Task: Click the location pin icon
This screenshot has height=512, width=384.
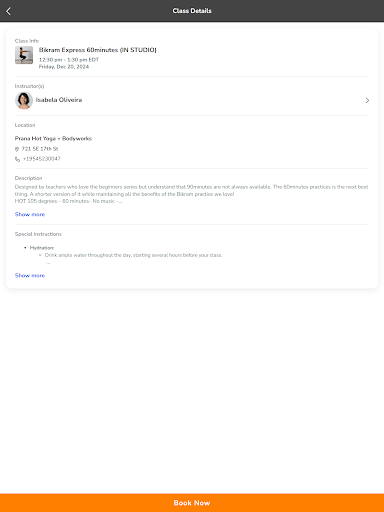Action: click(x=17, y=149)
